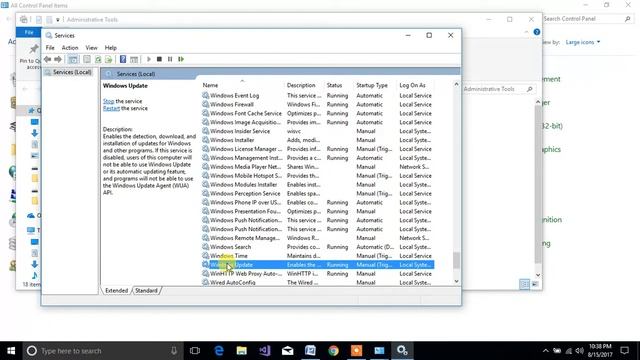Click the Export List toolbar icon

coord(108,59)
